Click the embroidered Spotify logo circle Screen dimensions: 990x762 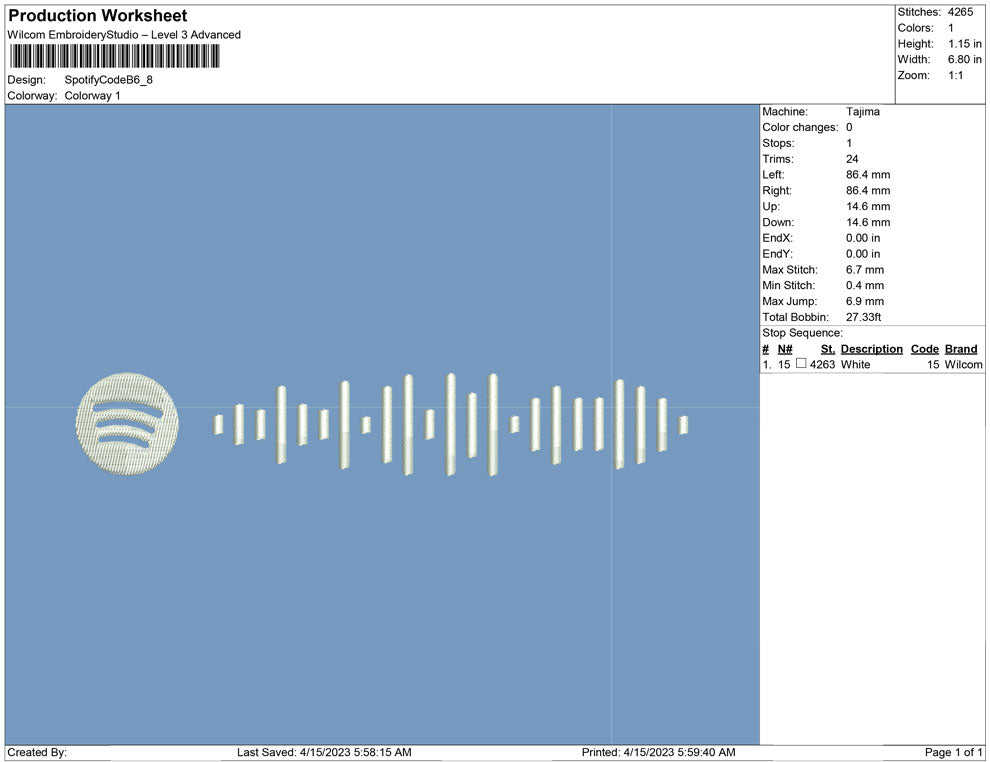(127, 424)
